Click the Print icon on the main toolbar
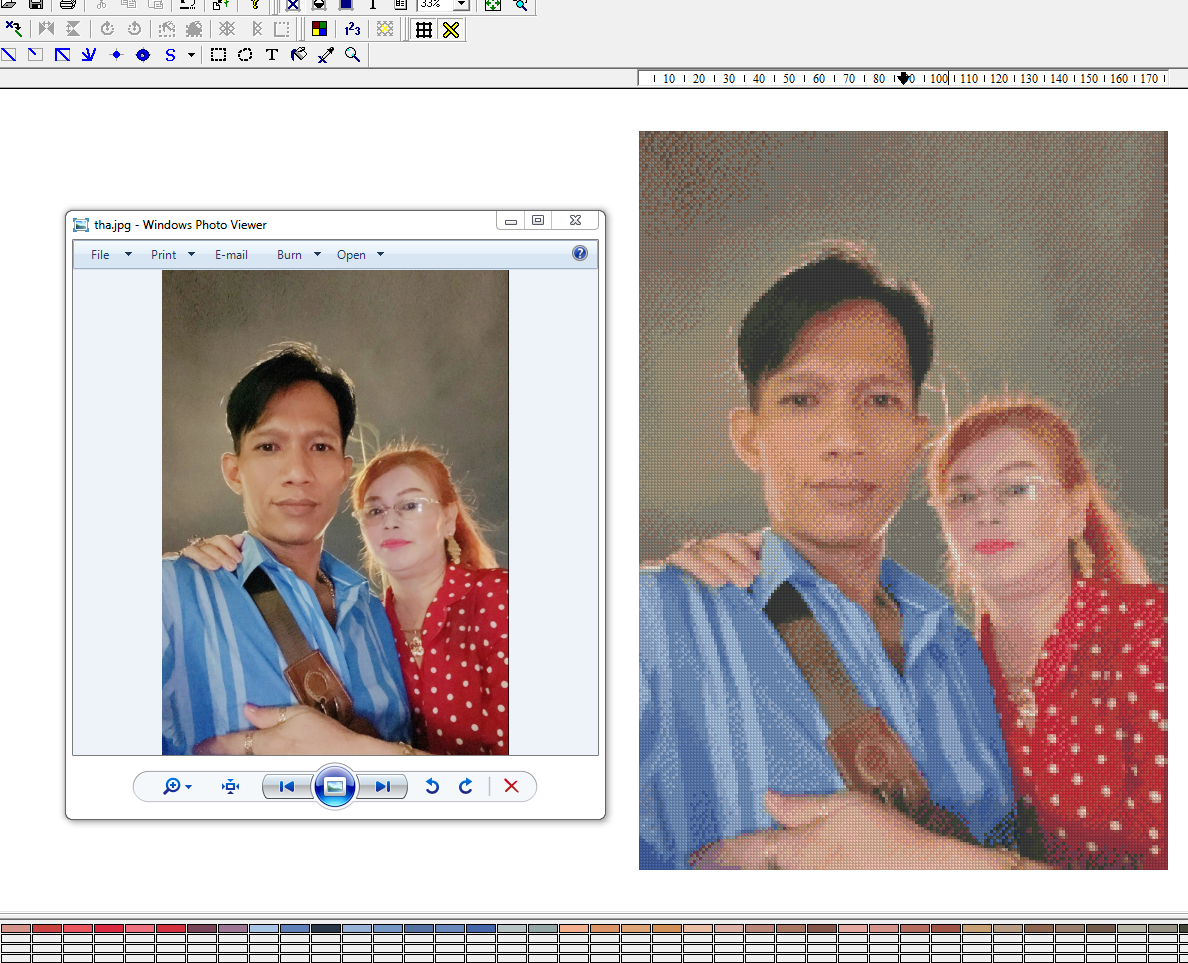 click(x=67, y=5)
